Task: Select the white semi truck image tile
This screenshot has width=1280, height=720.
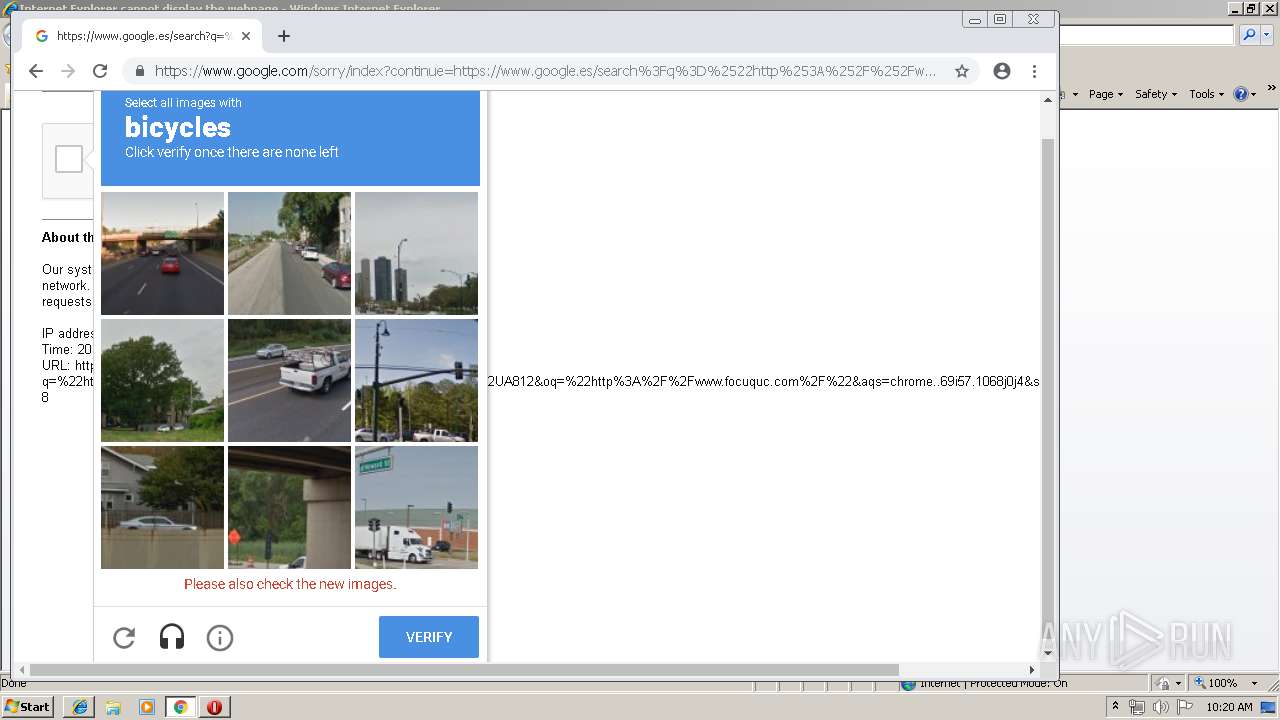Action: pyautogui.click(x=416, y=507)
